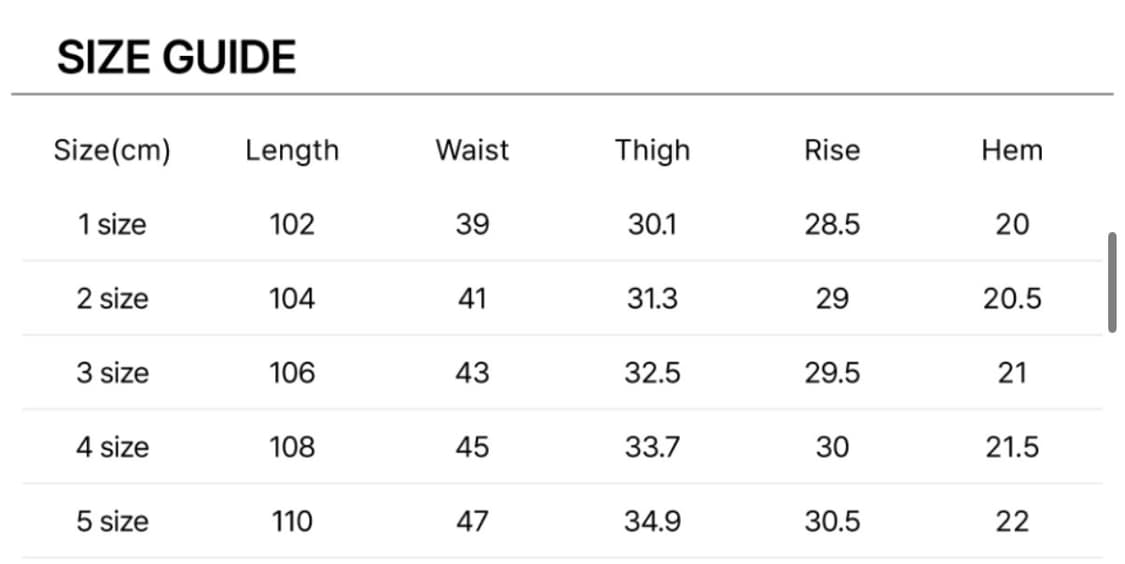Click the Waist column header
Screen dimensions: 1125x564
pos(472,151)
